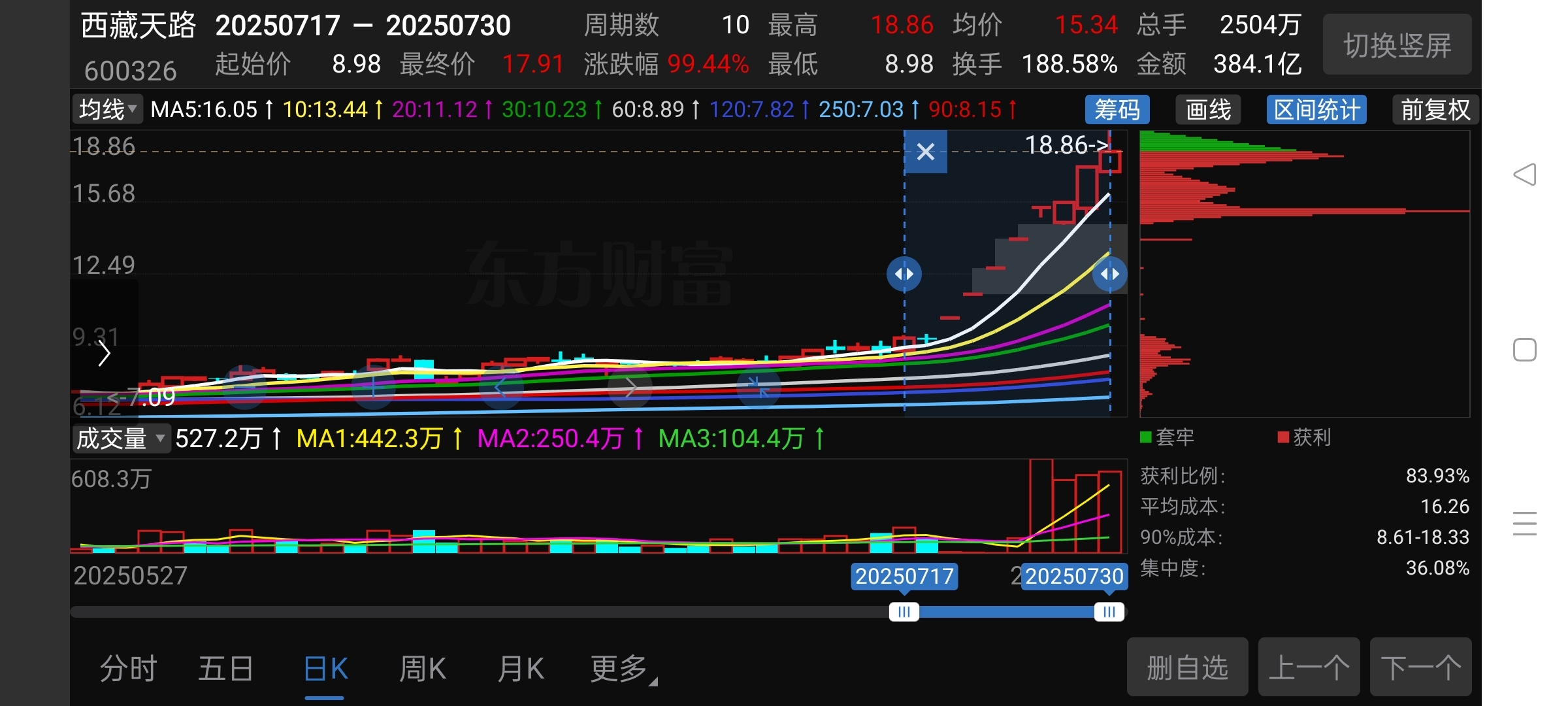Tap 切换竖屏 to switch to portrait

click(x=1397, y=44)
